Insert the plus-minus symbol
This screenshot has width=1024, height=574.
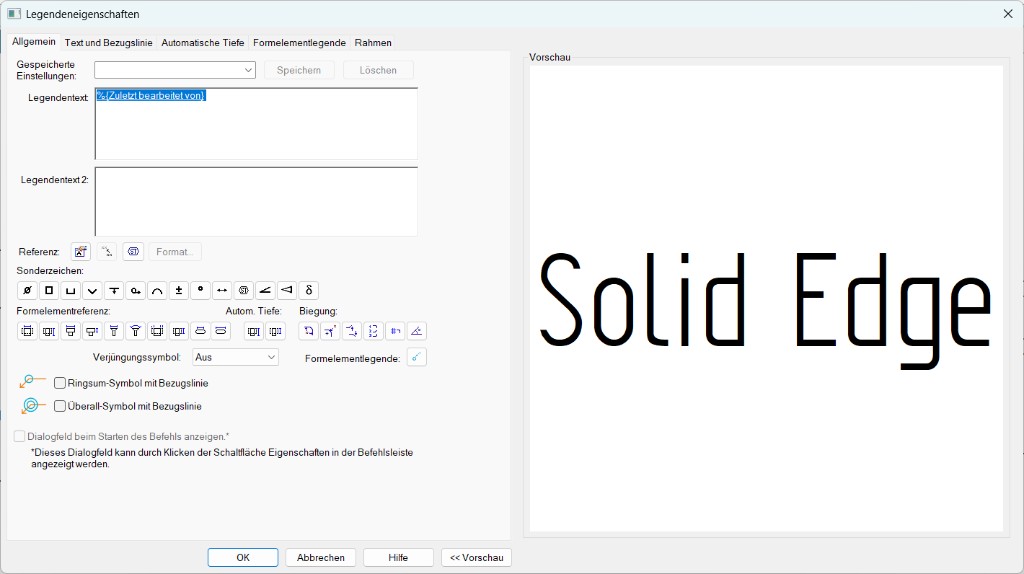(178, 290)
